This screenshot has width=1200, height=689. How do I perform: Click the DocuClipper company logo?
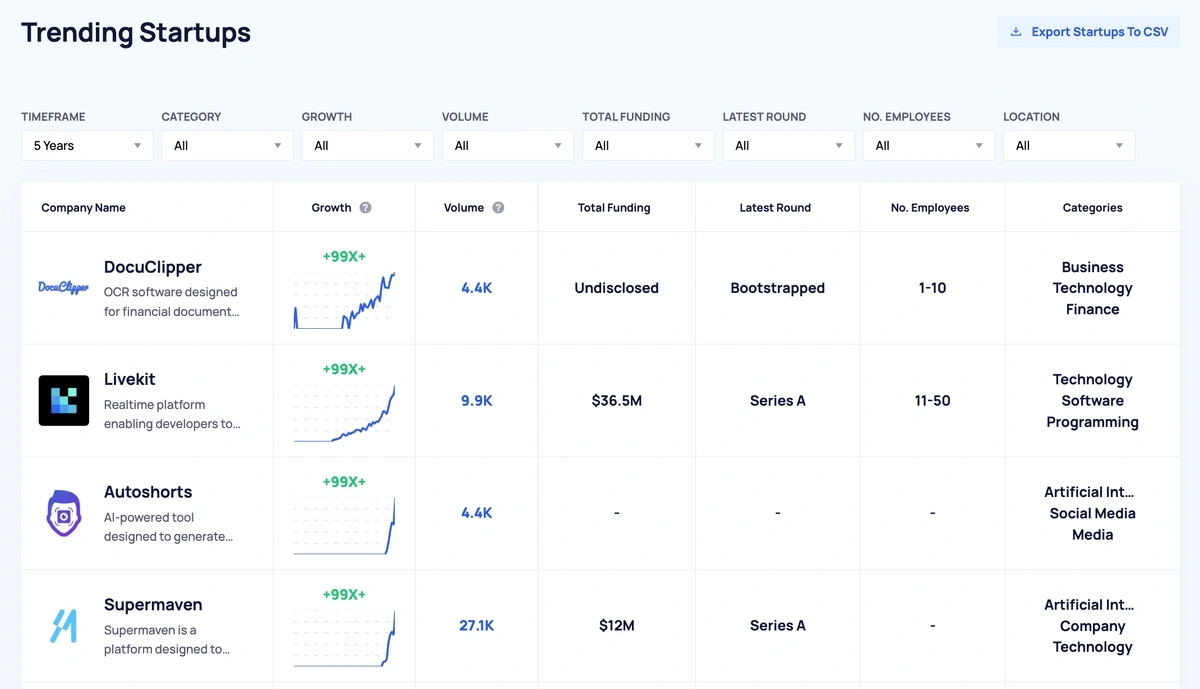click(63, 288)
